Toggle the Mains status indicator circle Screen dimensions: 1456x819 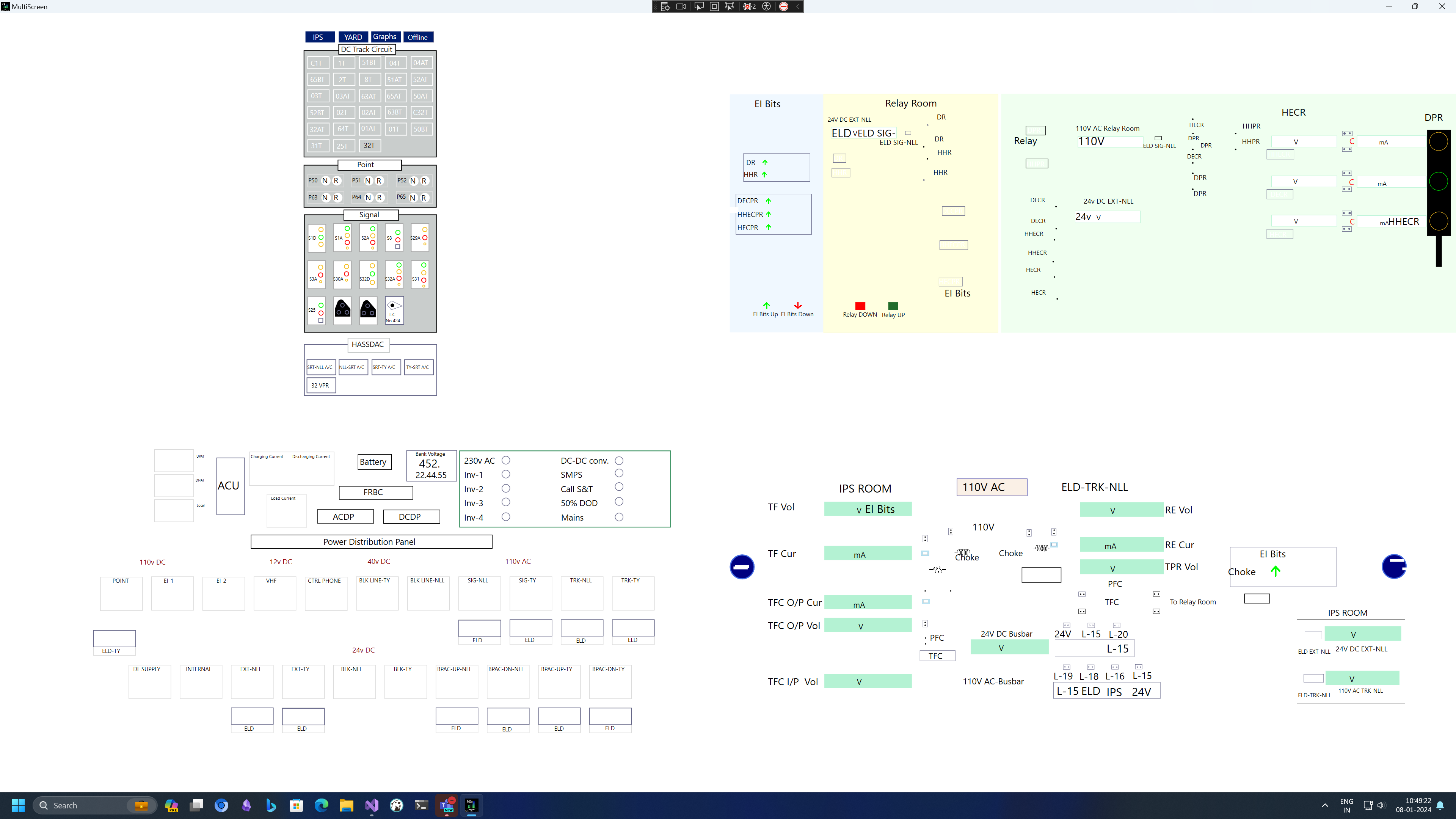point(619,517)
